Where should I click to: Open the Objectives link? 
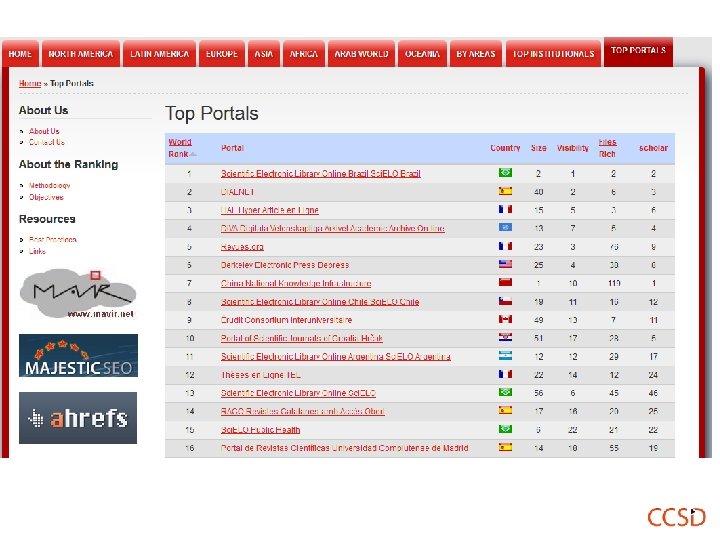coord(46,197)
